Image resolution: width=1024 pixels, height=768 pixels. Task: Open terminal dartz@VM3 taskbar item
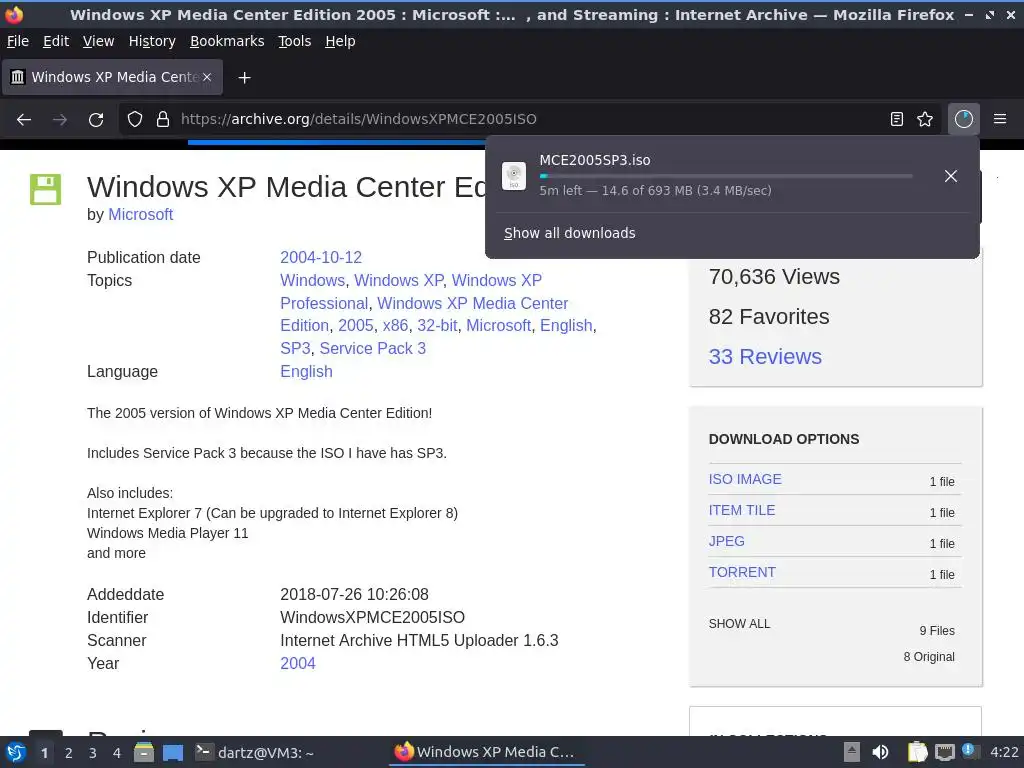255,752
